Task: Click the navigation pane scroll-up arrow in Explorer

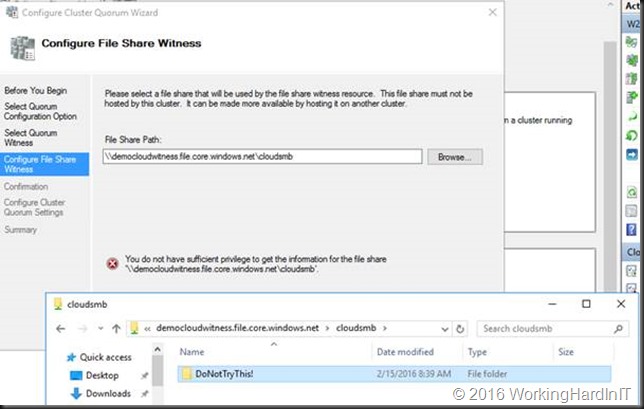Action: (157, 350)
